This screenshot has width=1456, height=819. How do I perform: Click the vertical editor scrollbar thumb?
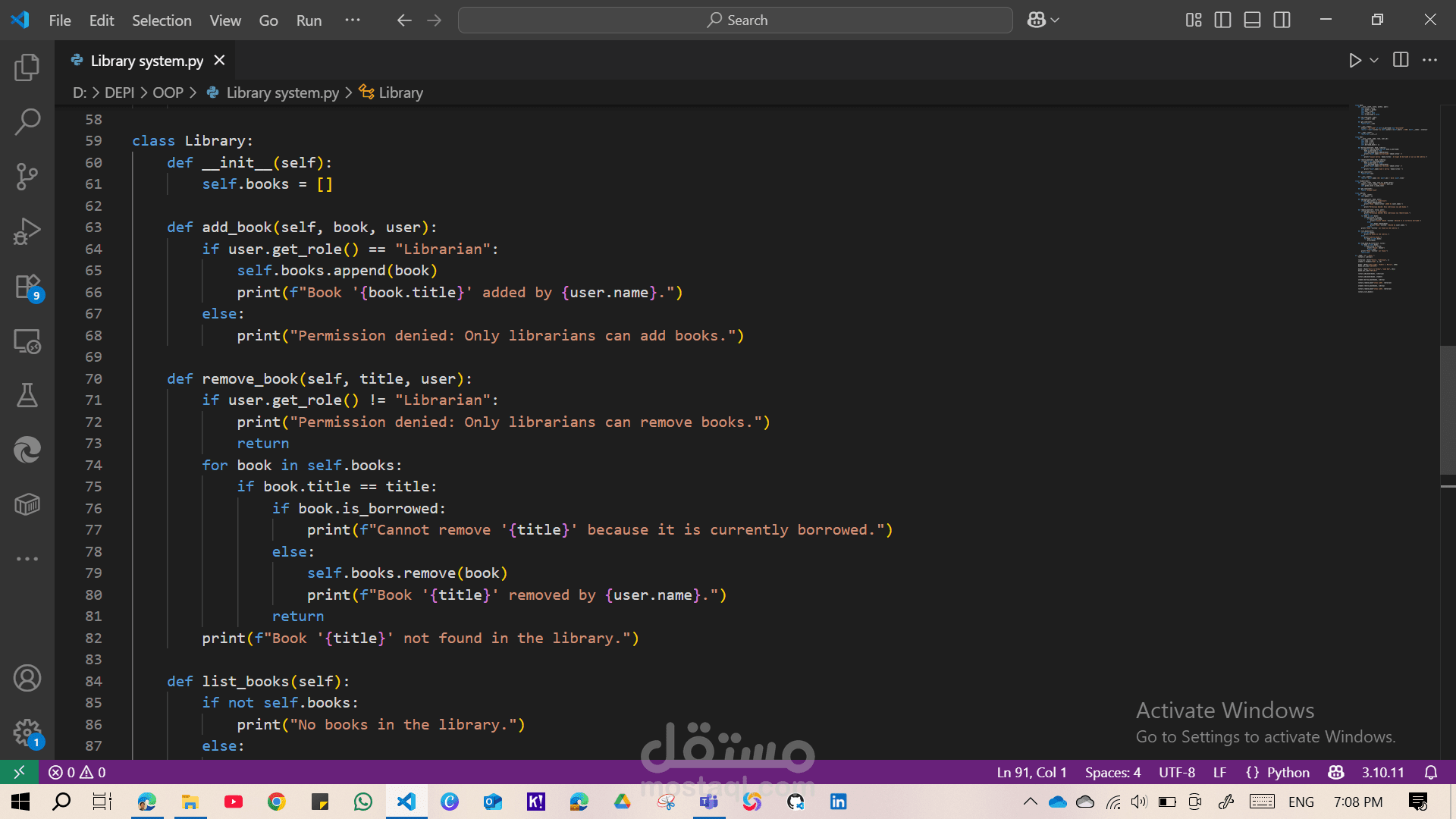point(1447,409)
